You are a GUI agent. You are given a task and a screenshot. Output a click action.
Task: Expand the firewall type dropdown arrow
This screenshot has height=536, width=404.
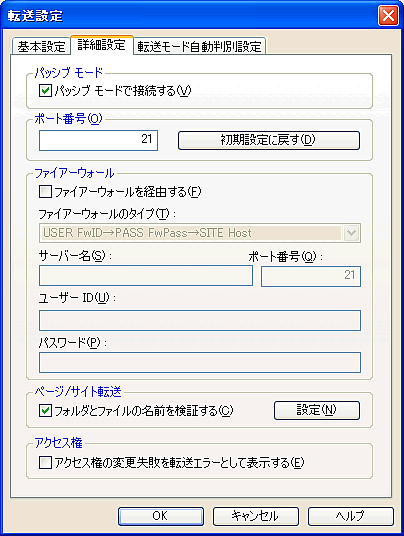(x=351, y=233)
